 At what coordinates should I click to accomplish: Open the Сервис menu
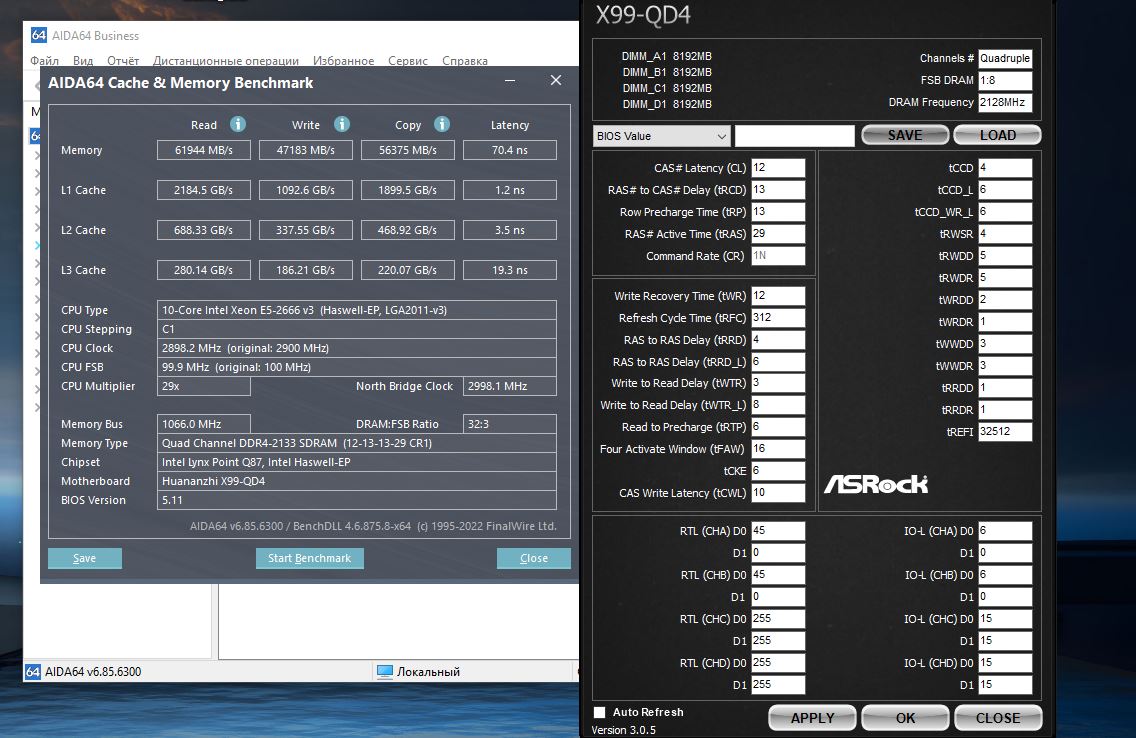(x=408, y=61)
